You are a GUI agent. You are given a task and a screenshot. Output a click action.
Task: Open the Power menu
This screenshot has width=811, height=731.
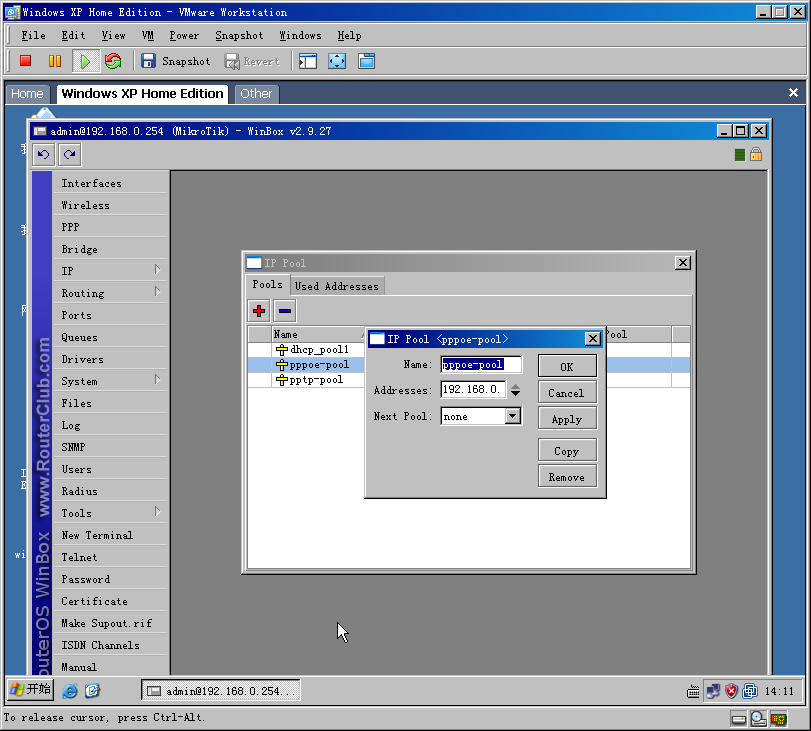(x=184, y=36)
